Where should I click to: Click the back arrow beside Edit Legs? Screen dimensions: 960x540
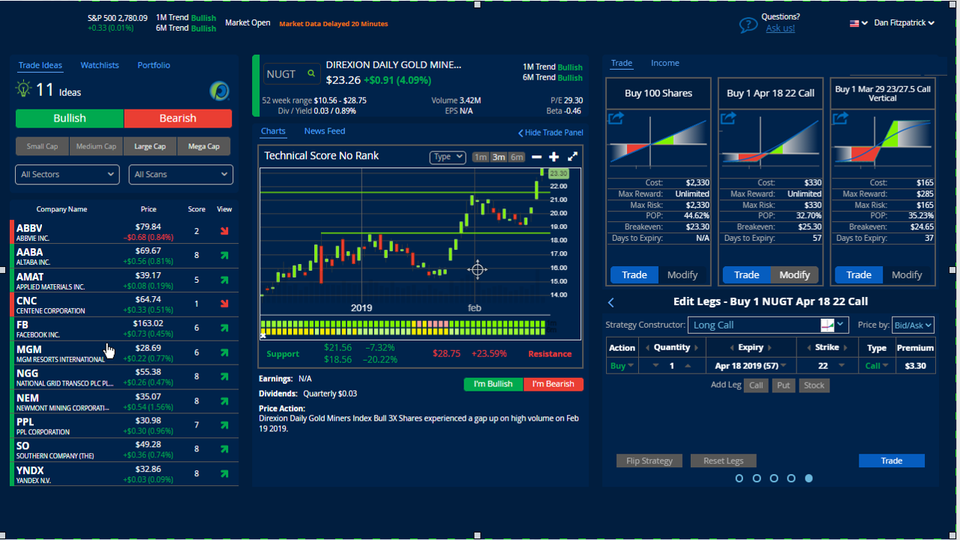click(x=611, y=302)
